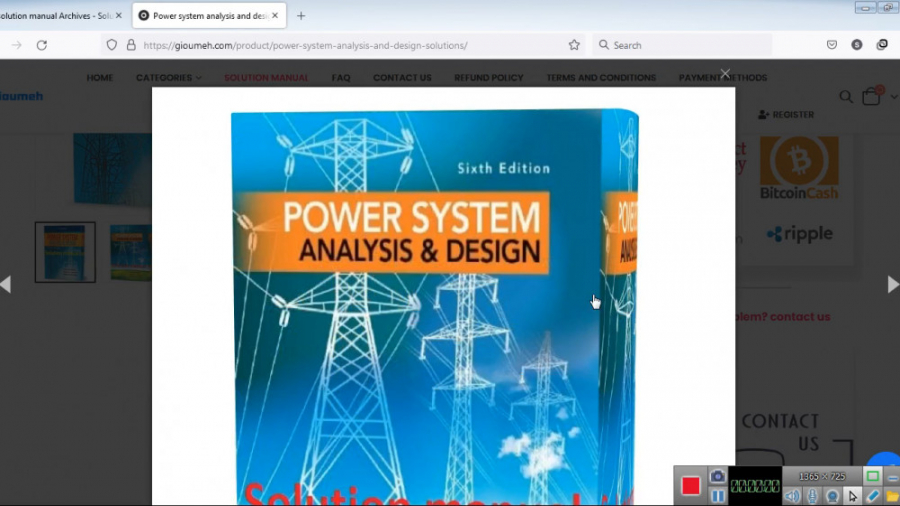Open the extensions icon in the browser toolbar
The width and height of the screenshot is (900, 506).
click(x=882, y=45)
